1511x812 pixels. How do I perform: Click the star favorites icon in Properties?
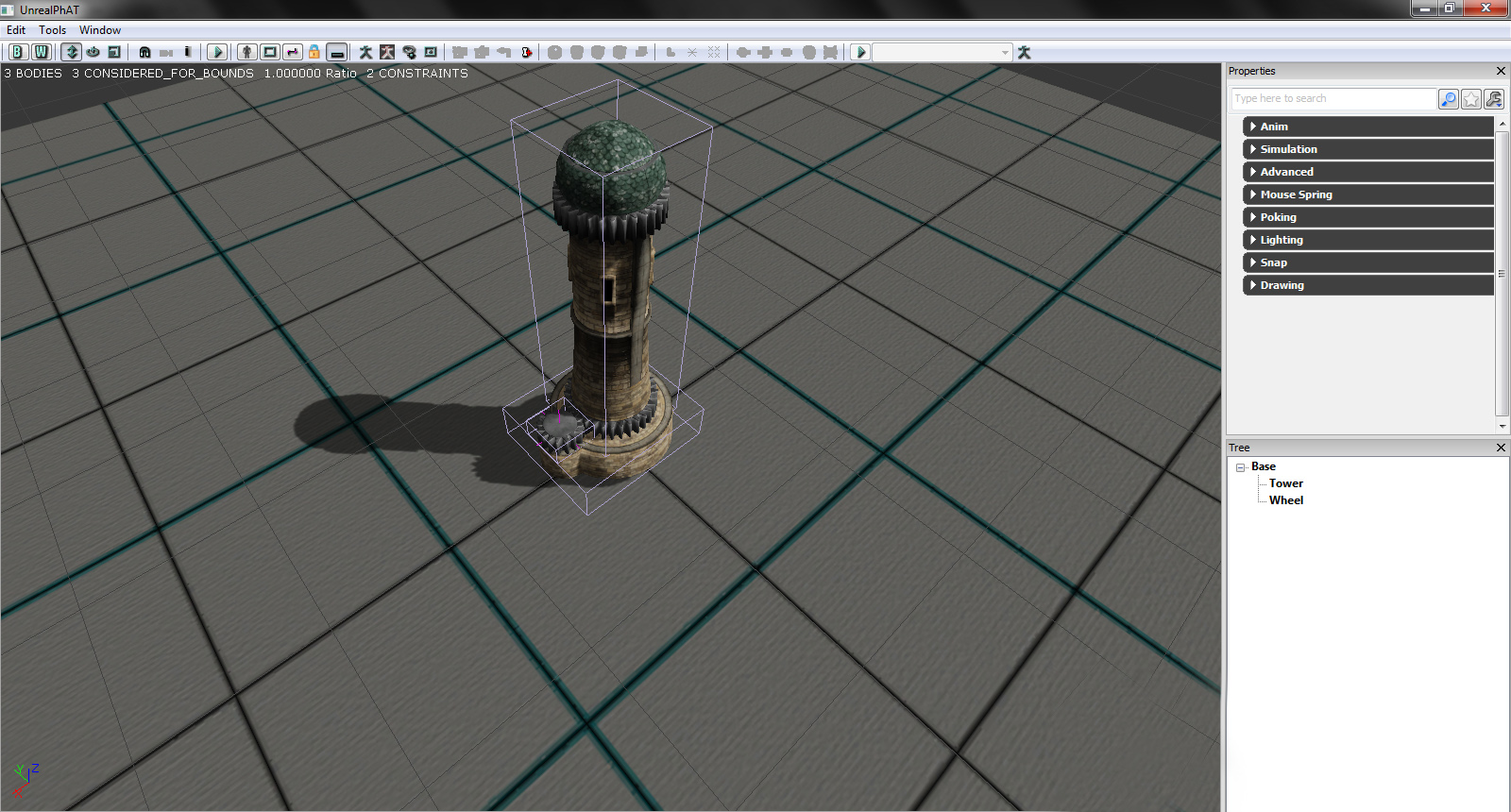point(1470,99)
